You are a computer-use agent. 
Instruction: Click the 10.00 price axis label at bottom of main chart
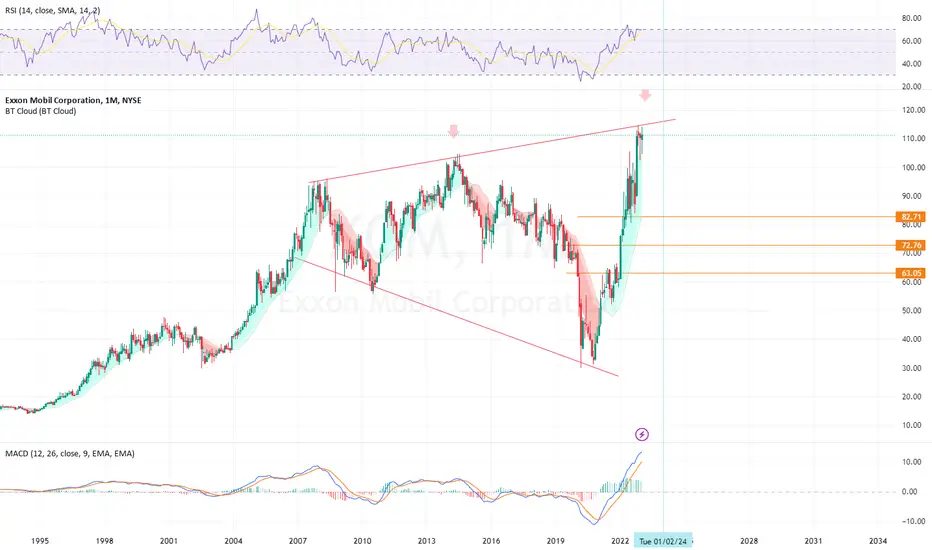click(x=914, y=426)
